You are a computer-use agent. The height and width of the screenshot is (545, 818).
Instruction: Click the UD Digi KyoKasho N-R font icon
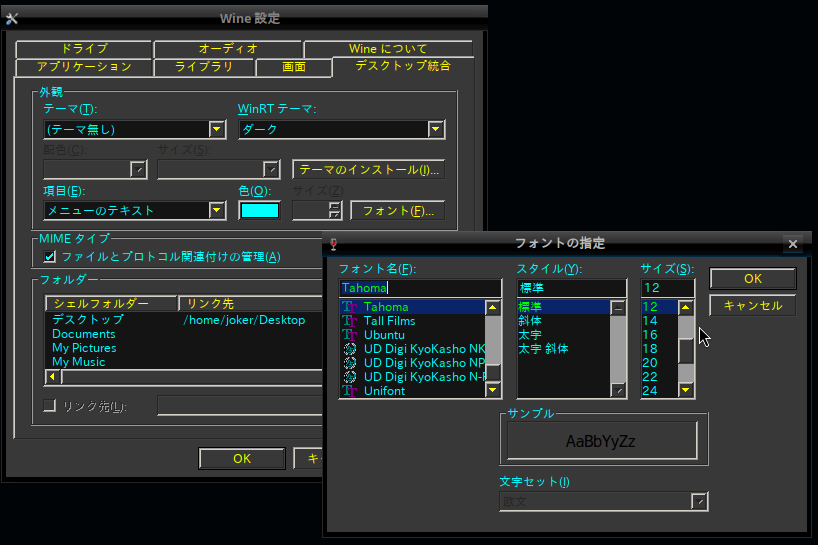(350, 377)
